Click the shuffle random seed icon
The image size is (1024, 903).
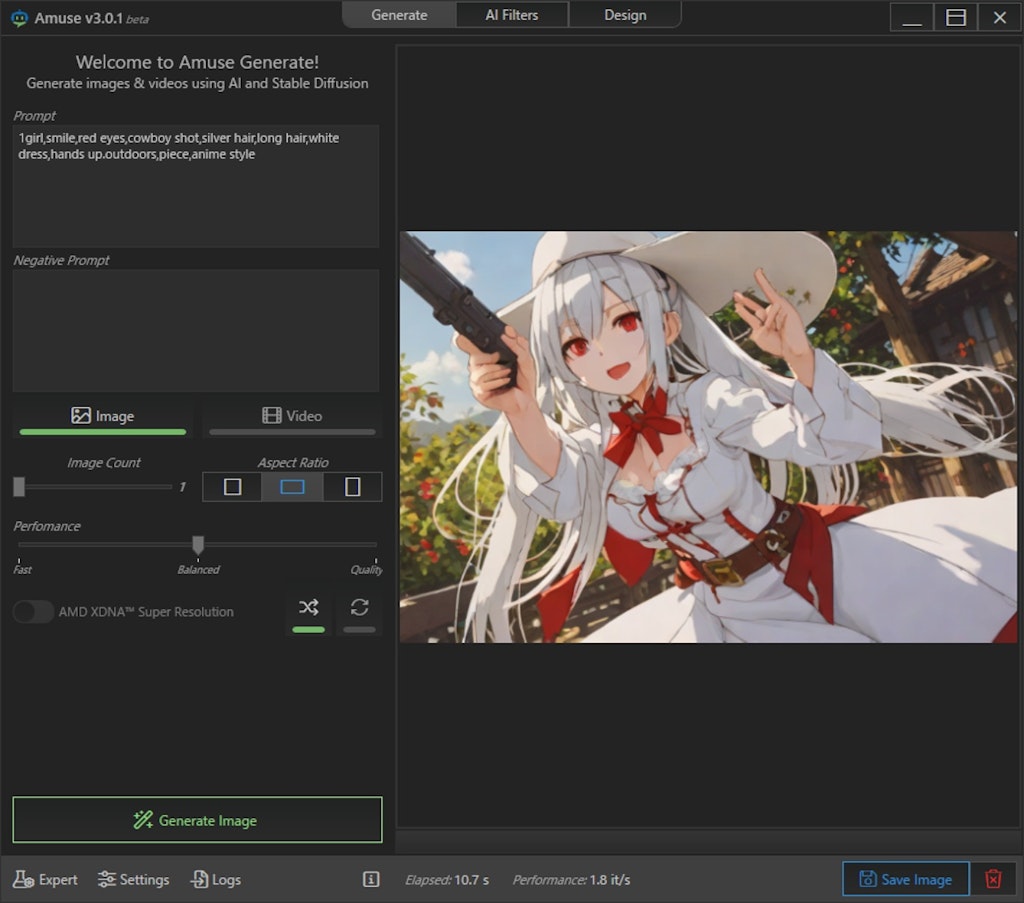coord(308,608)
